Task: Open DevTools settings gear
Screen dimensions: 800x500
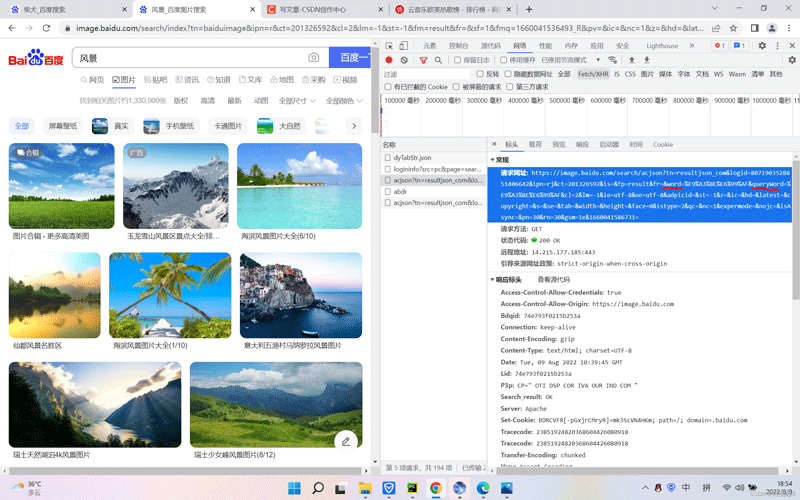Action: pos(762,46)
